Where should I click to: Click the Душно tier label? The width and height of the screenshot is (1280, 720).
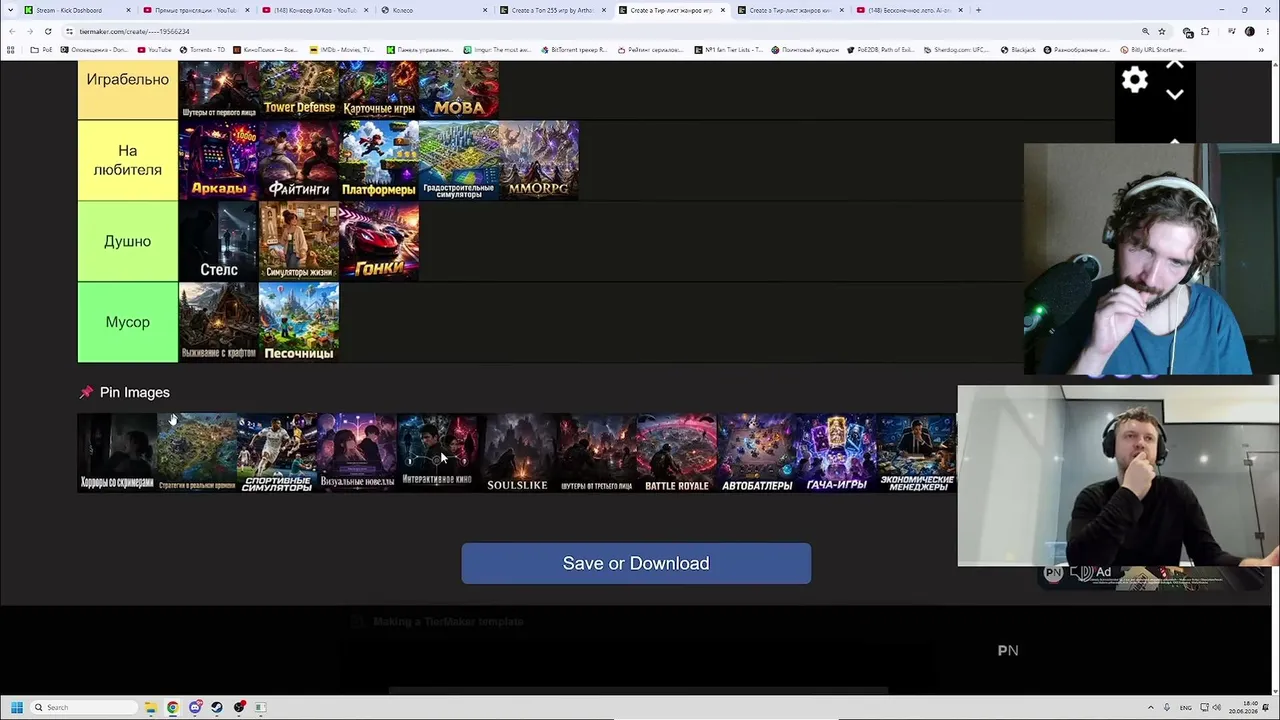(128, 241)
